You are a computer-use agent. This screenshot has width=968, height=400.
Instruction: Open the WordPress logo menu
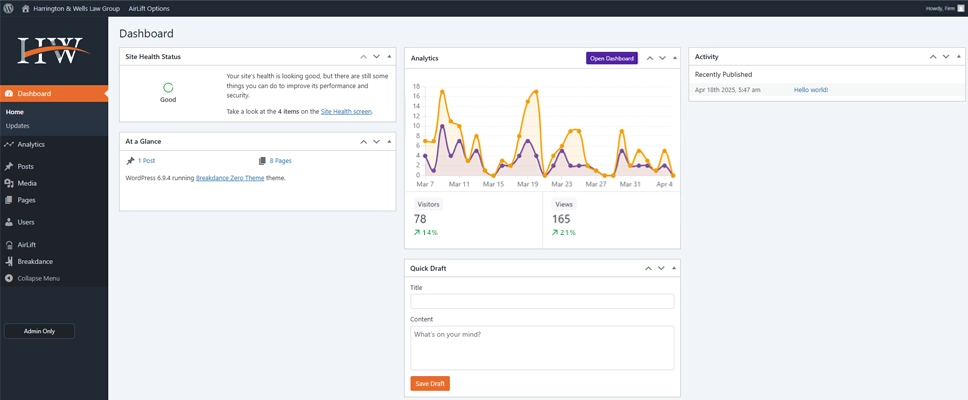tap(9, 9)
